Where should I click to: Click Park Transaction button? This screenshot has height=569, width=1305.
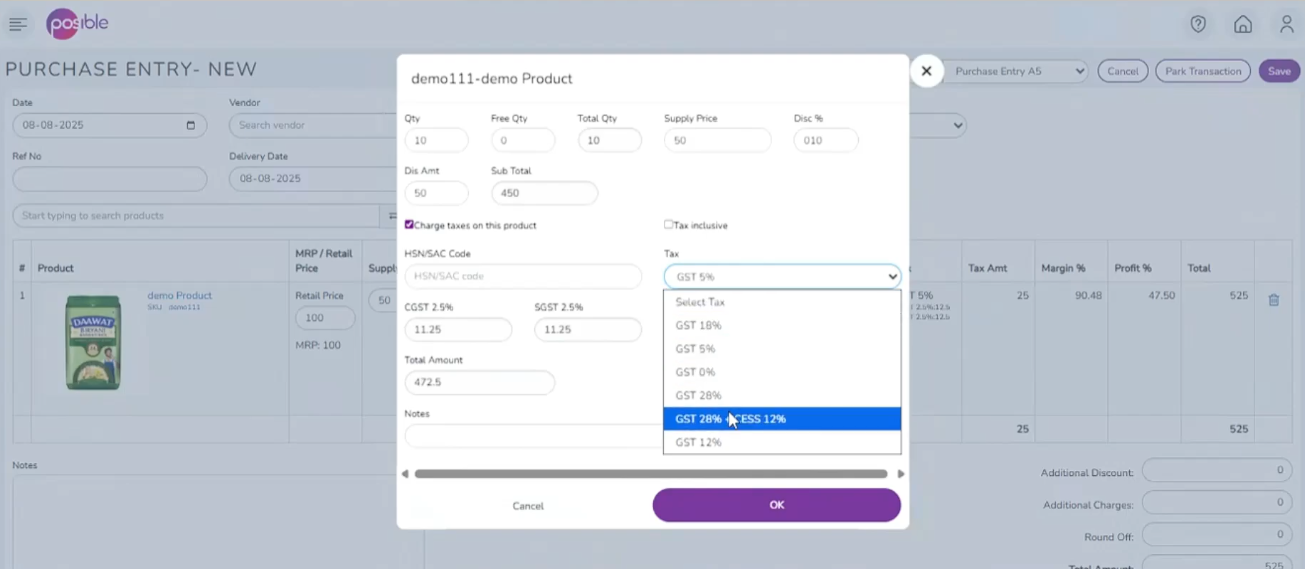point(1203,71)
